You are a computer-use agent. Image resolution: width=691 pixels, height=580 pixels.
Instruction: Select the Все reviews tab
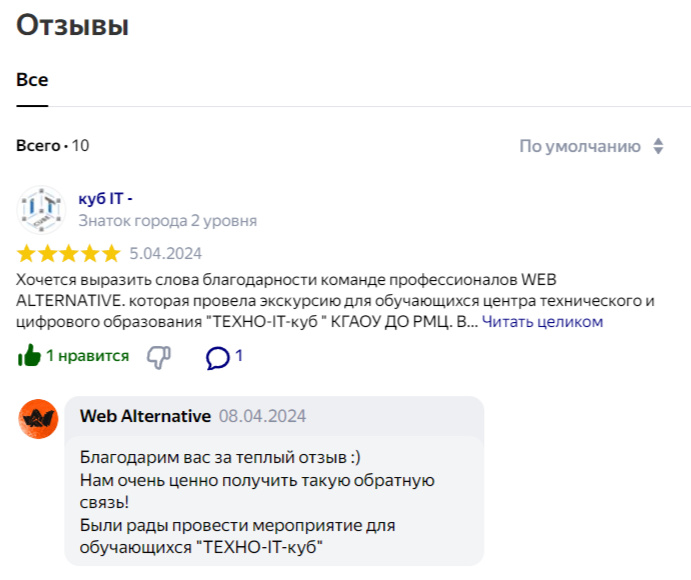point(32,80)
